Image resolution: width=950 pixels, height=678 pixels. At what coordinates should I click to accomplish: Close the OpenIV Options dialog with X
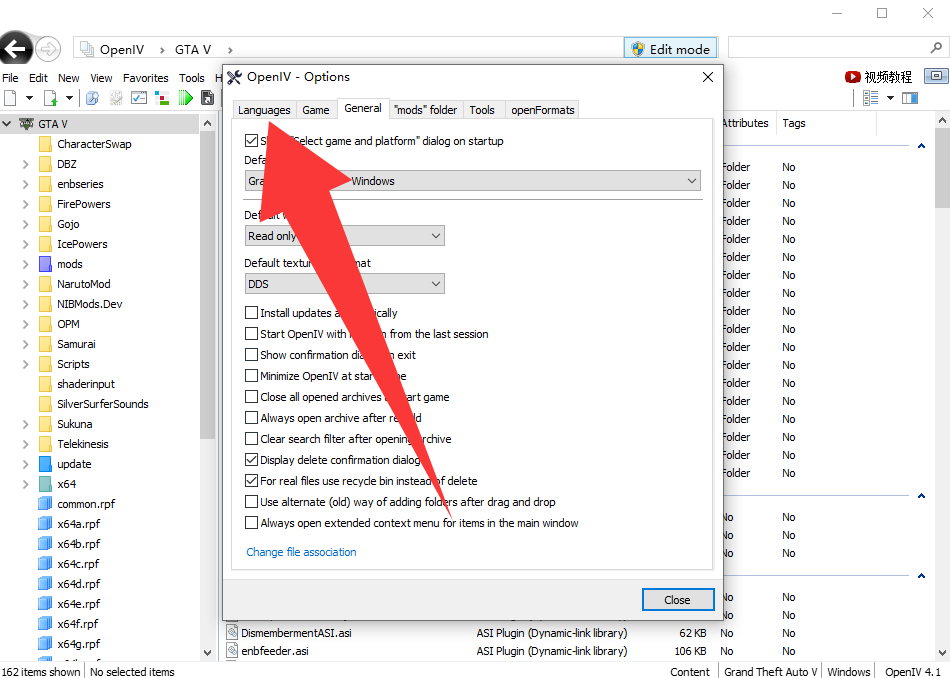(708, 77)
